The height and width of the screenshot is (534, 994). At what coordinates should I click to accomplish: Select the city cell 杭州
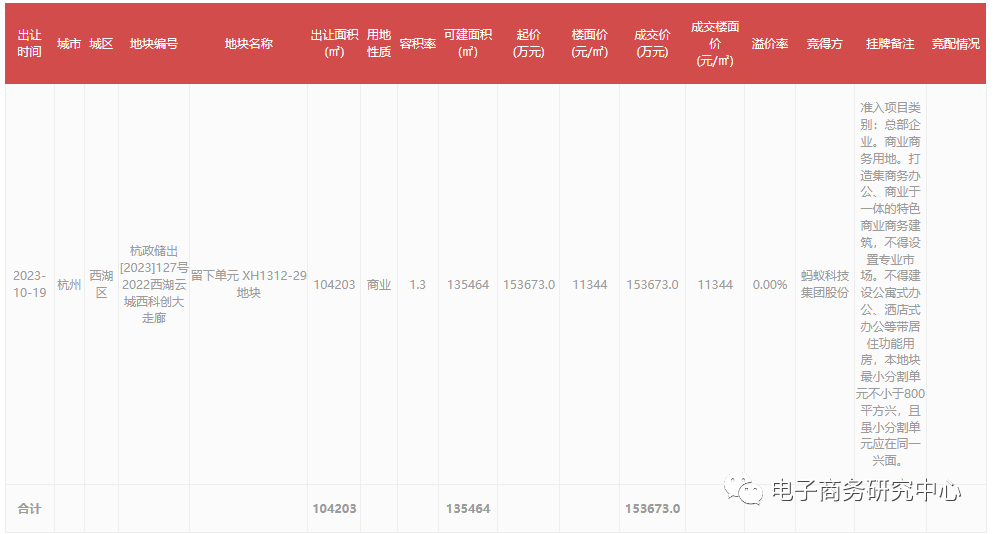pyautogui.click(x=69, y=285)
